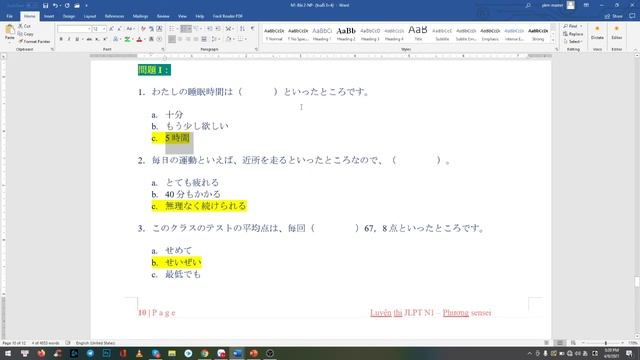Open the Change Case dropdown
Image resolution: width=640 pixels, height=360 pixels.
click(130, 29)
